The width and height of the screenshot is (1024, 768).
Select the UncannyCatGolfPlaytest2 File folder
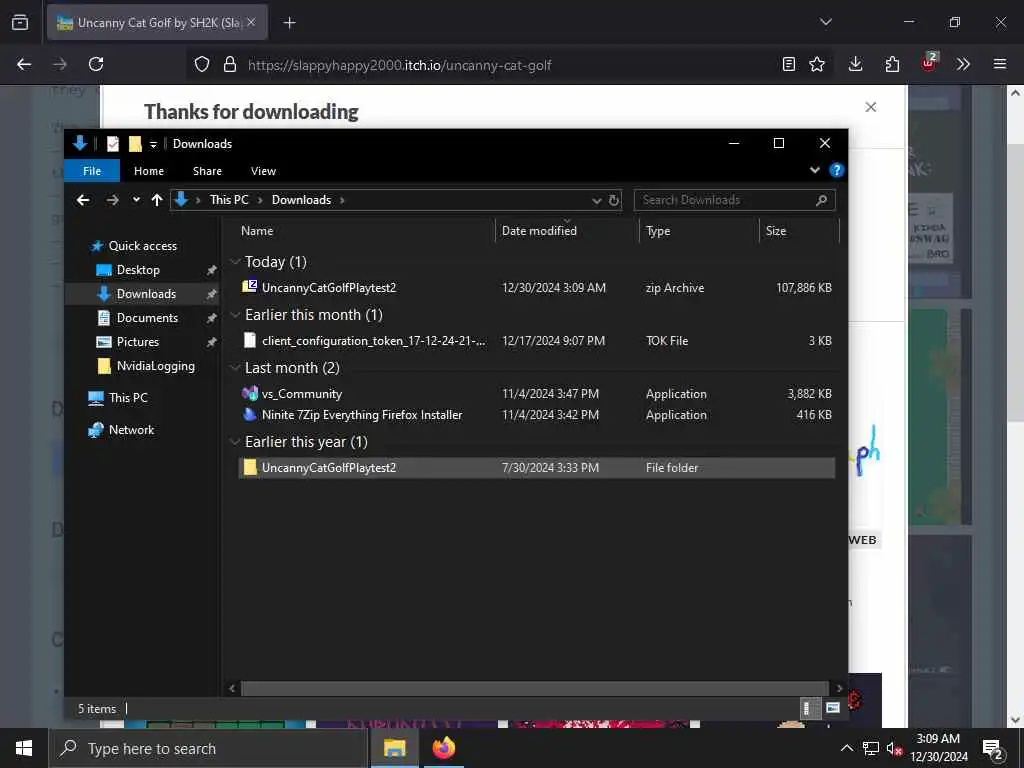536,468
